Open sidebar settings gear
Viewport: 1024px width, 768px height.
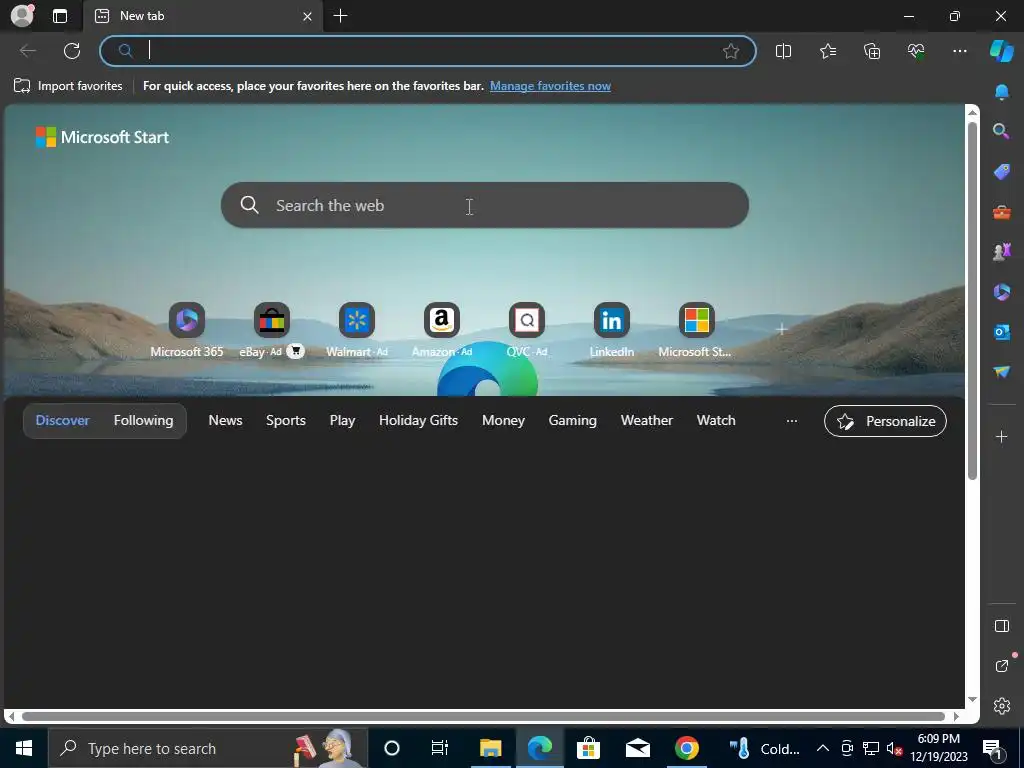(1002, 706)
